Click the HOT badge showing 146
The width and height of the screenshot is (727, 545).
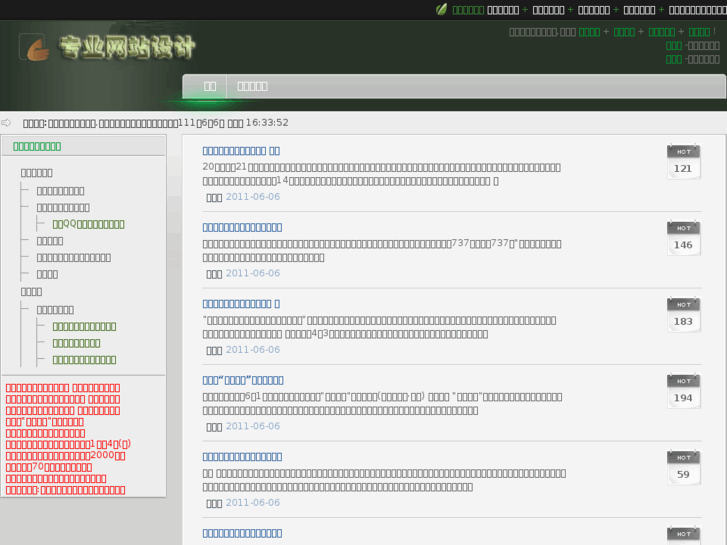point(683,238)
